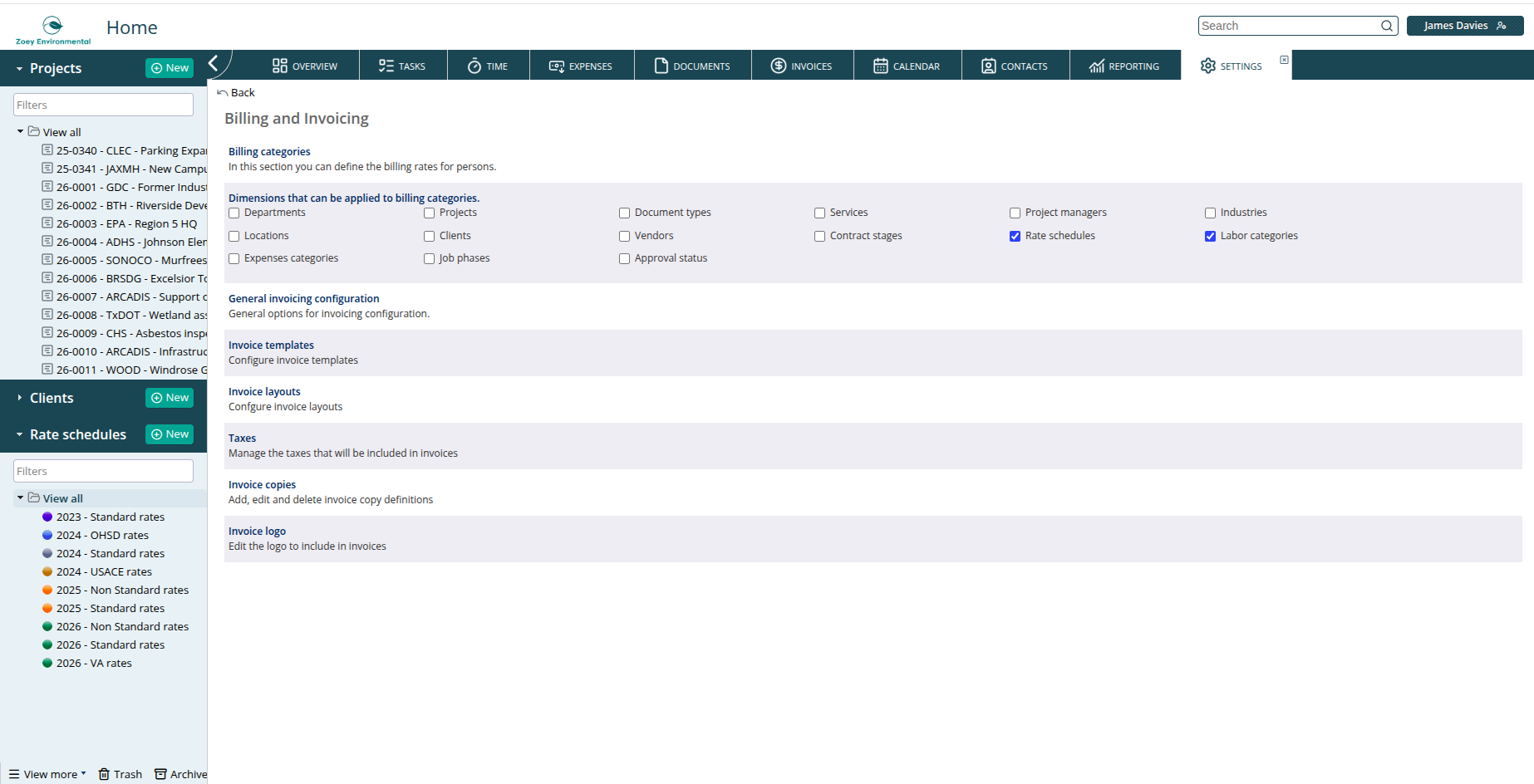Click the Zoey Environmental logo
Viewport: 1534px width, 784px height.
coord(53,30)
